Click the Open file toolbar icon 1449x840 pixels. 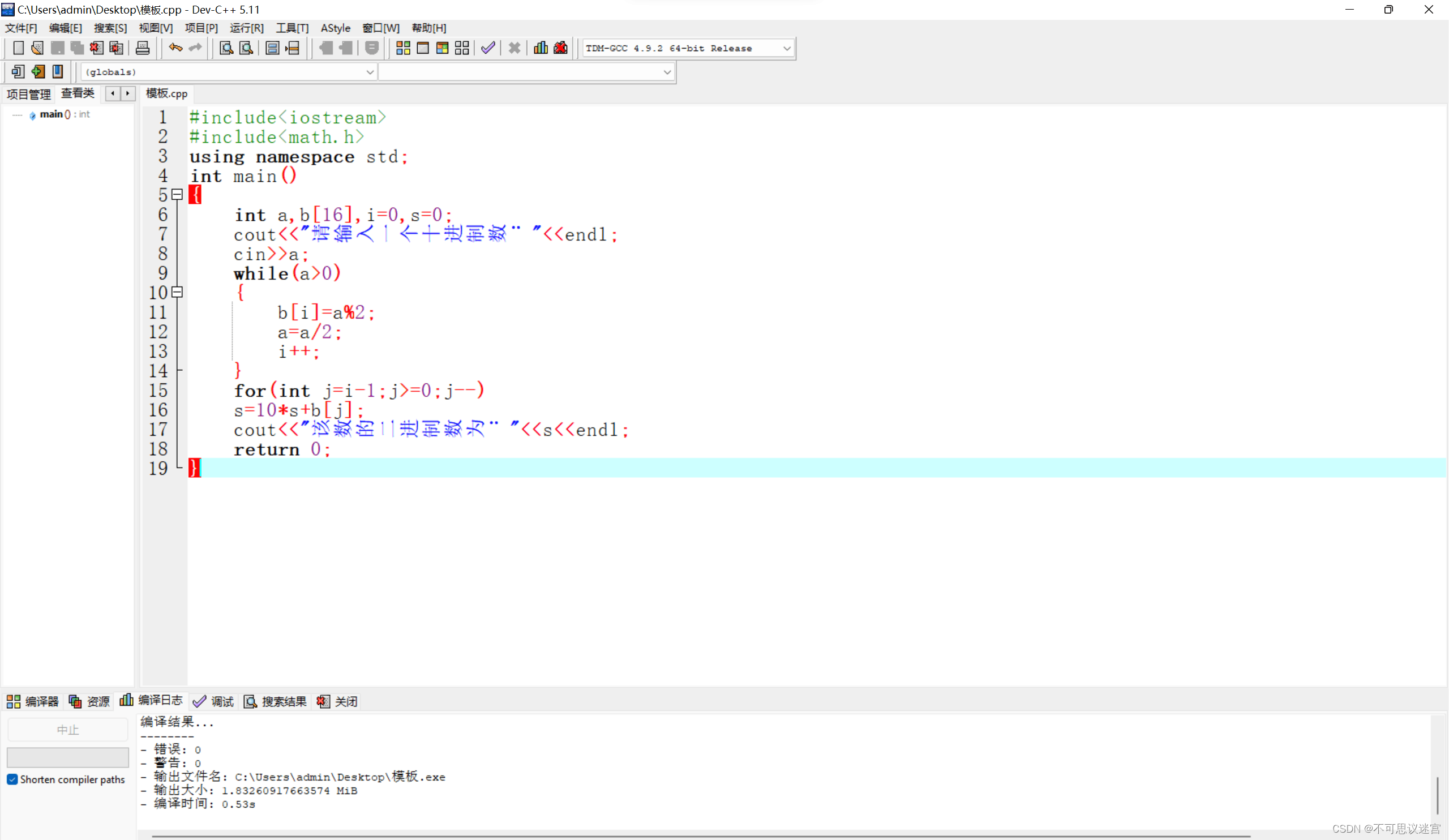[37, 48]
